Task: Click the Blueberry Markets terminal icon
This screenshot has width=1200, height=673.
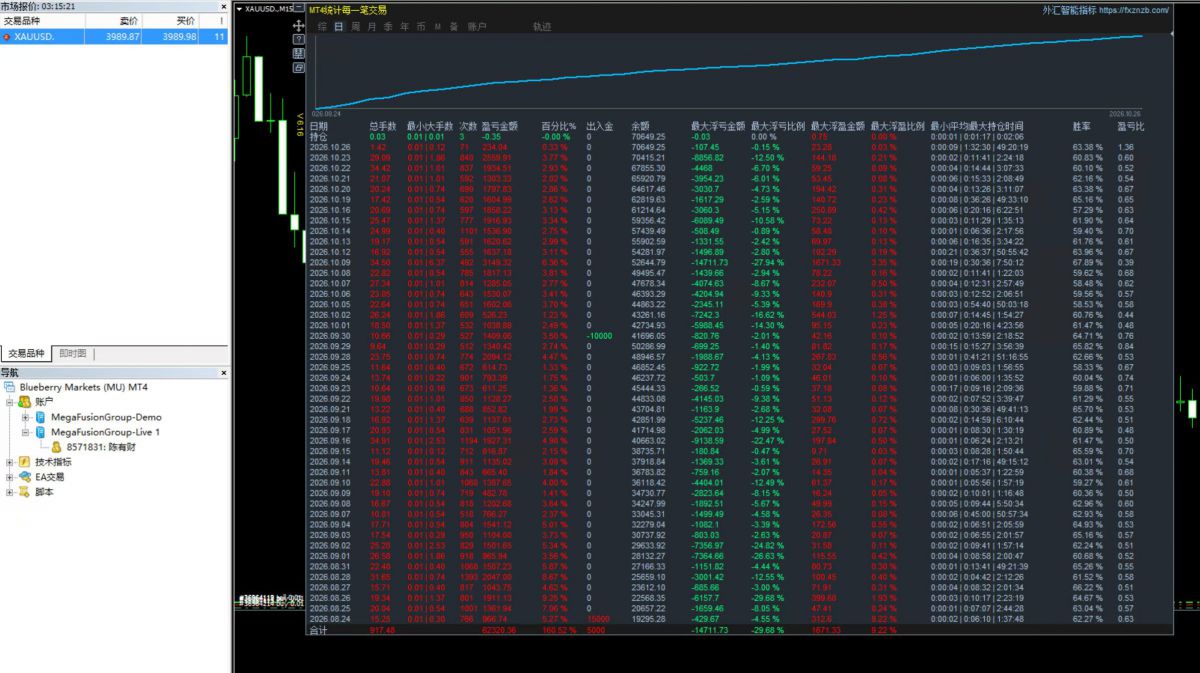Action: (11, 386)
